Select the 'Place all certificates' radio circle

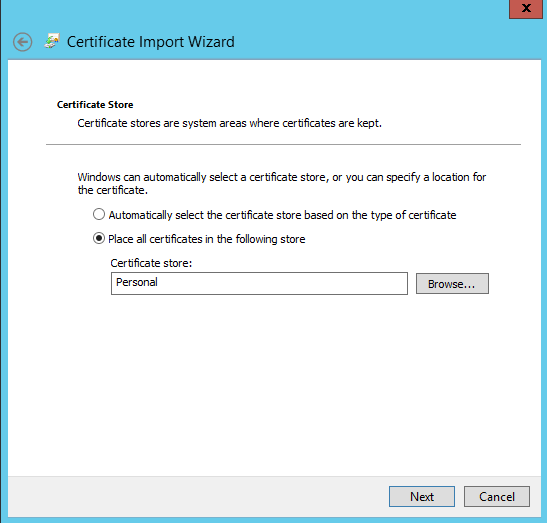pyautogui.click(x=99, y=238)
